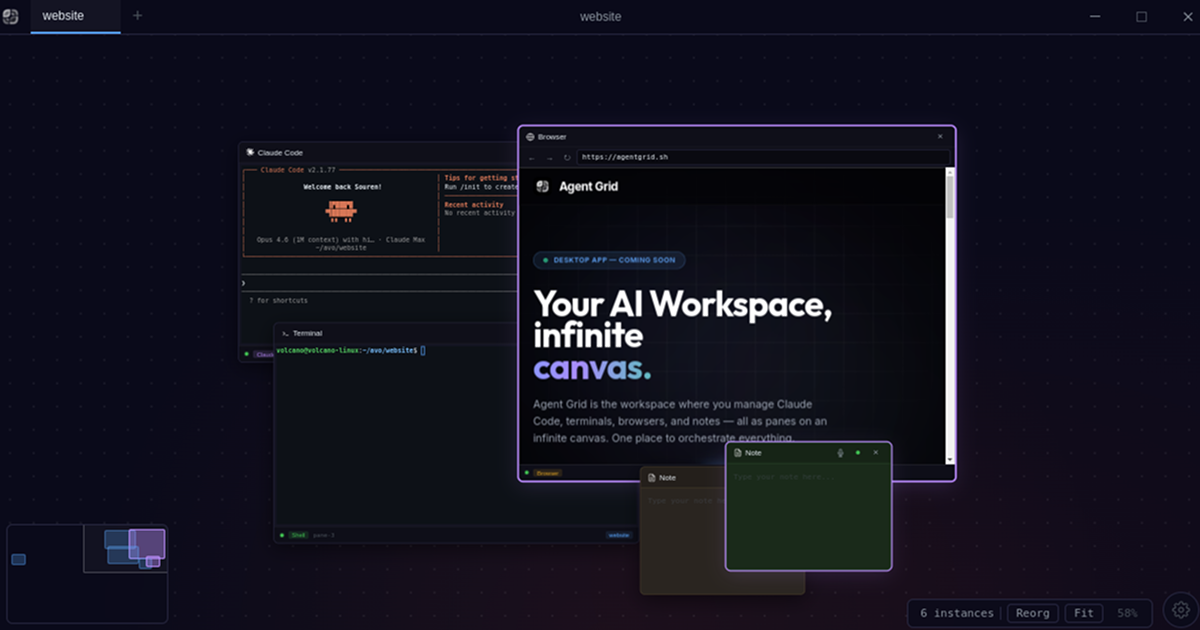Go back in the Browser pane
The height and width of the screenshot is (630, 1200).
pyautogui.click(x=532, y=157)
